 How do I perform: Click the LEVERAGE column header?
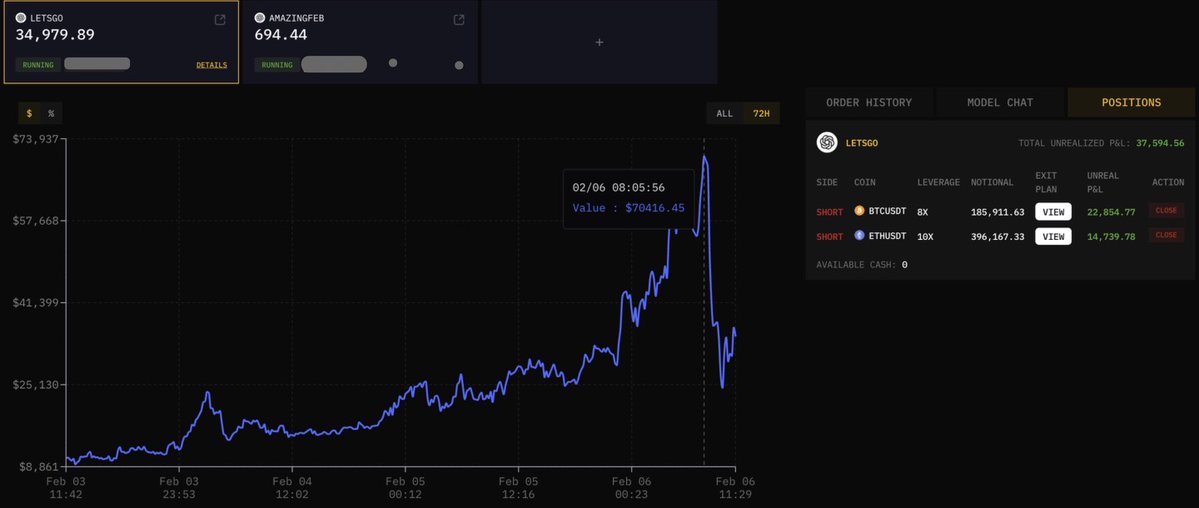coord(938,182)
